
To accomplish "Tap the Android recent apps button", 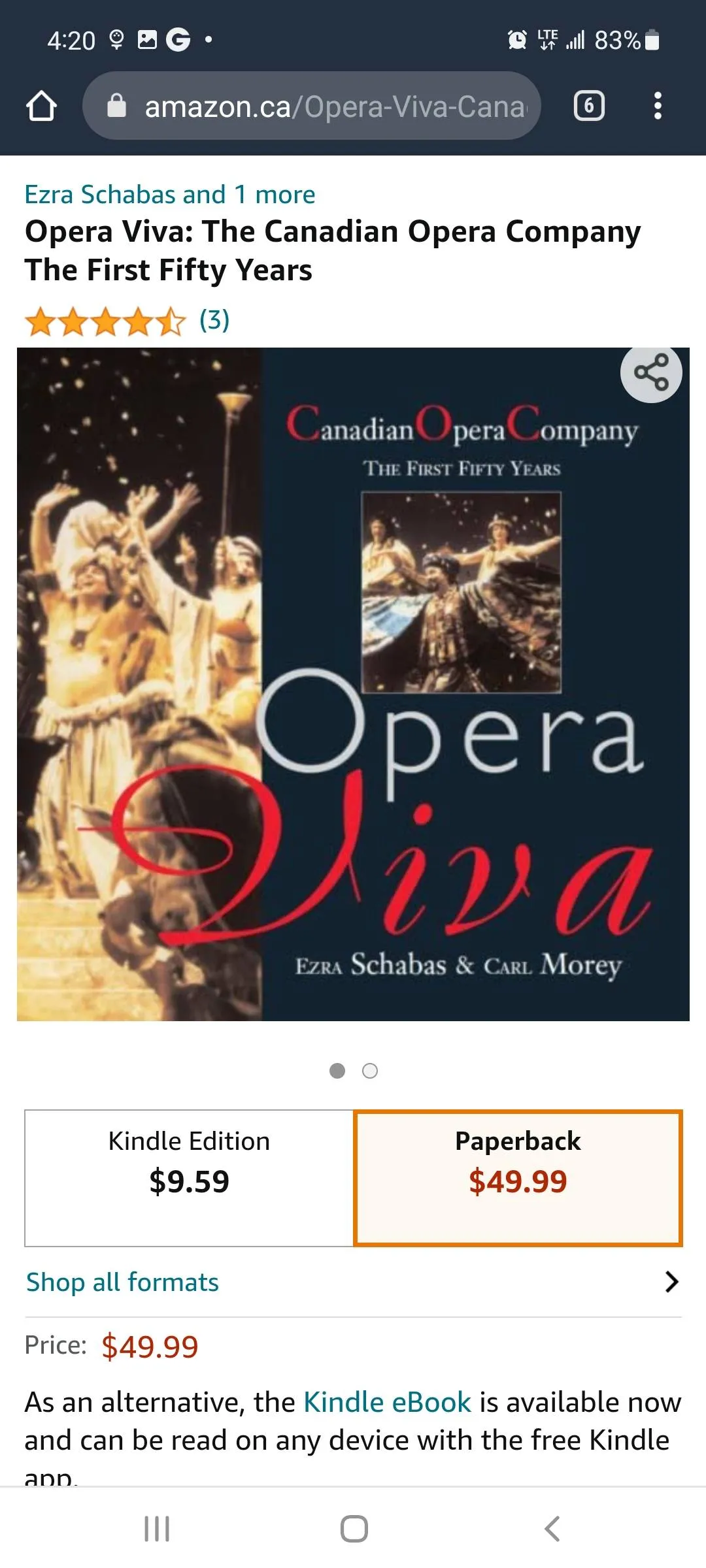I will 157,1529.
